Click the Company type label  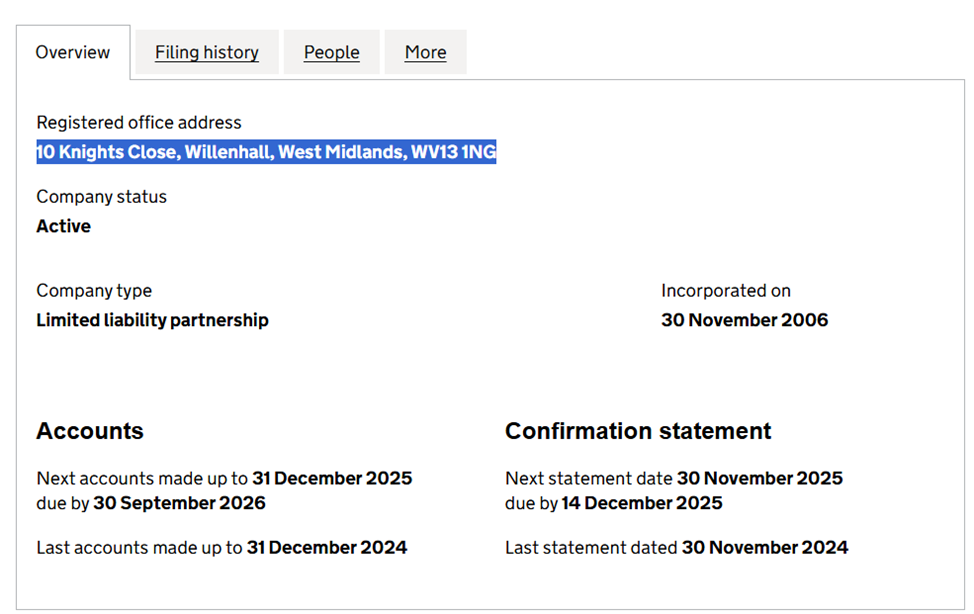pyautogui.click(x=94, y=290)
